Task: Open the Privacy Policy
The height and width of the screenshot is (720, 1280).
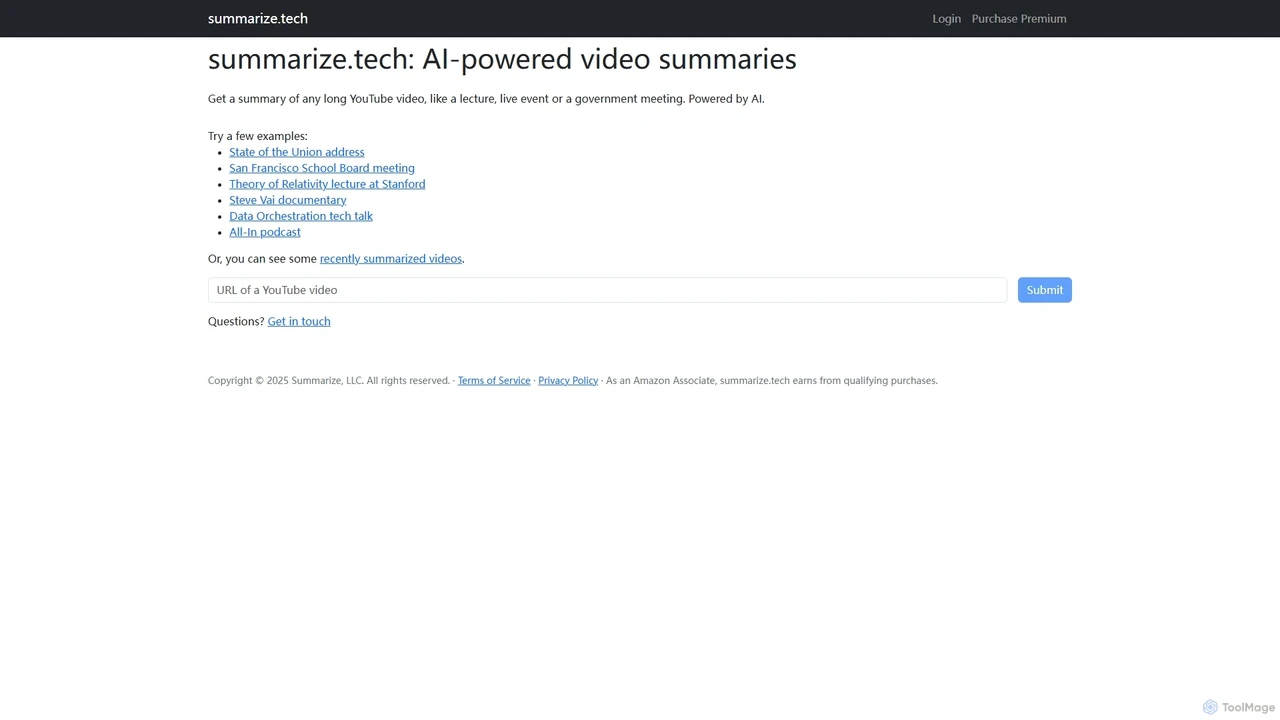Action: click(x=568, y=380)
